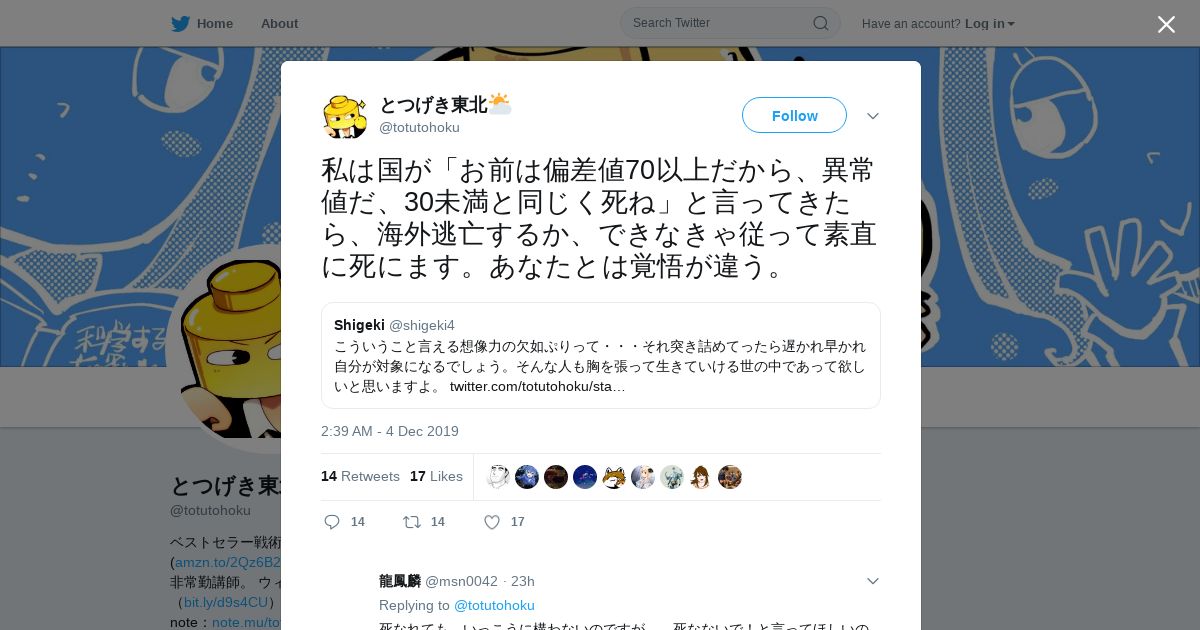
Task: Focus the Search Twitter field
Action: click(x=730, y=23)
